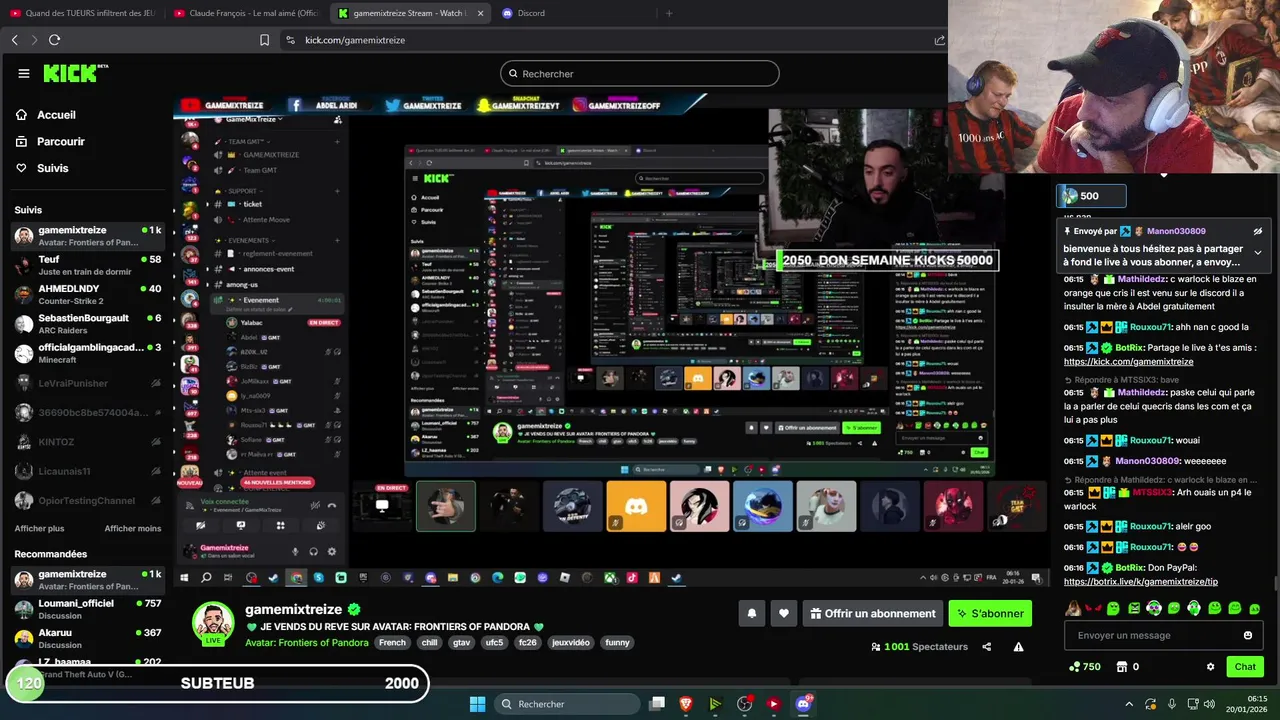Viewport: 1280px width, 720px height.
Task: Go back with the browser back arrow
Action: pyautogui.click(x=14, y=40)
